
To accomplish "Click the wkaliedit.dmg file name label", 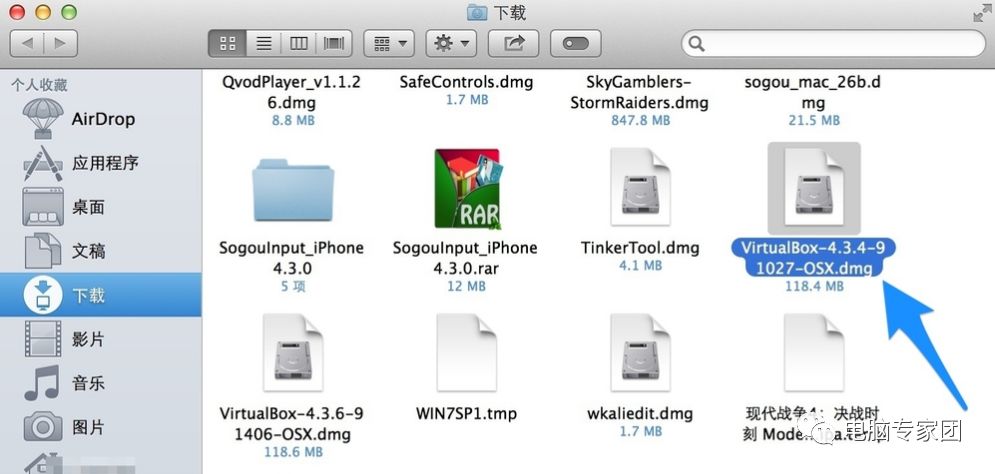I will 640,414.
